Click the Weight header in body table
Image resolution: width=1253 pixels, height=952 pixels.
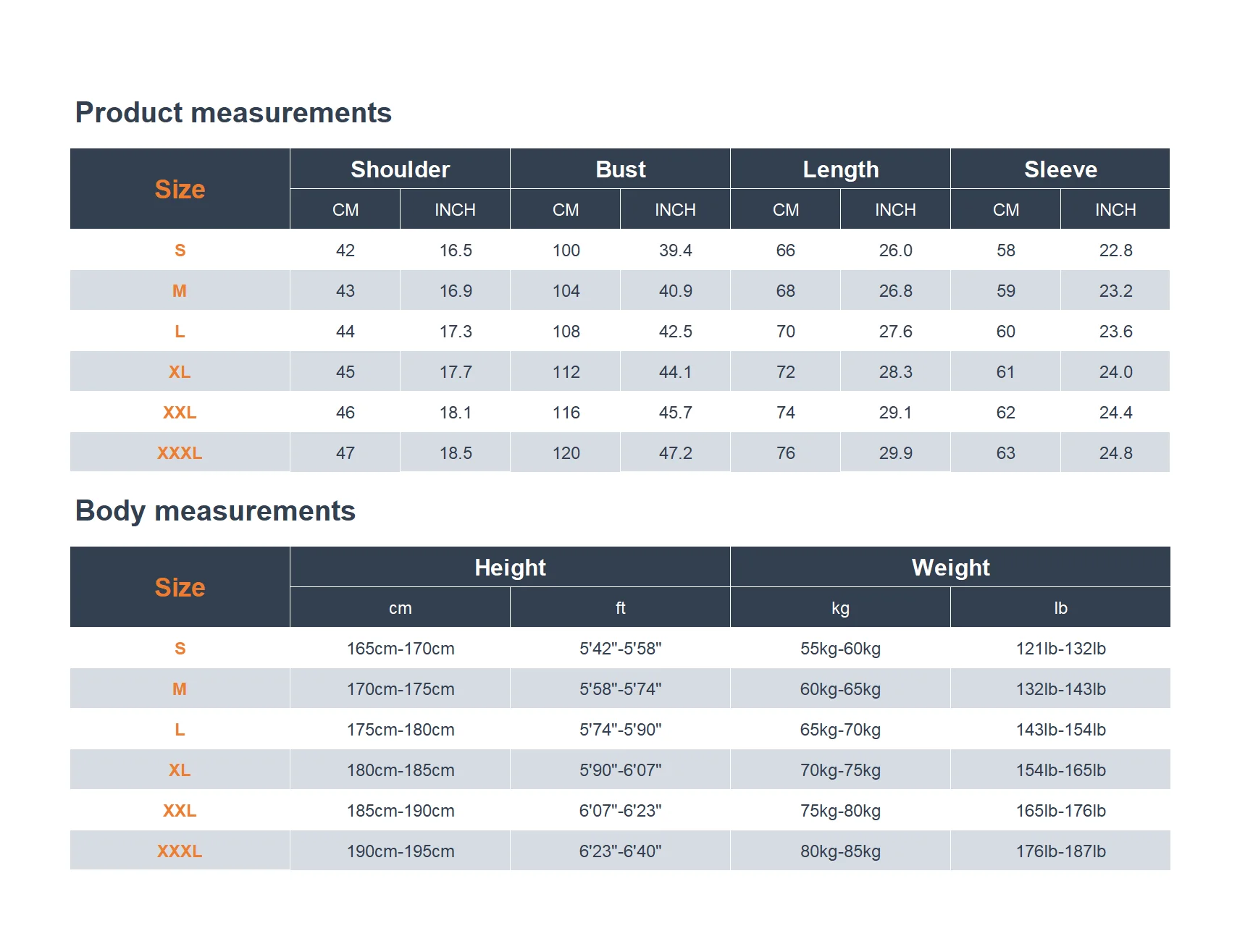[x=950, y=567]
